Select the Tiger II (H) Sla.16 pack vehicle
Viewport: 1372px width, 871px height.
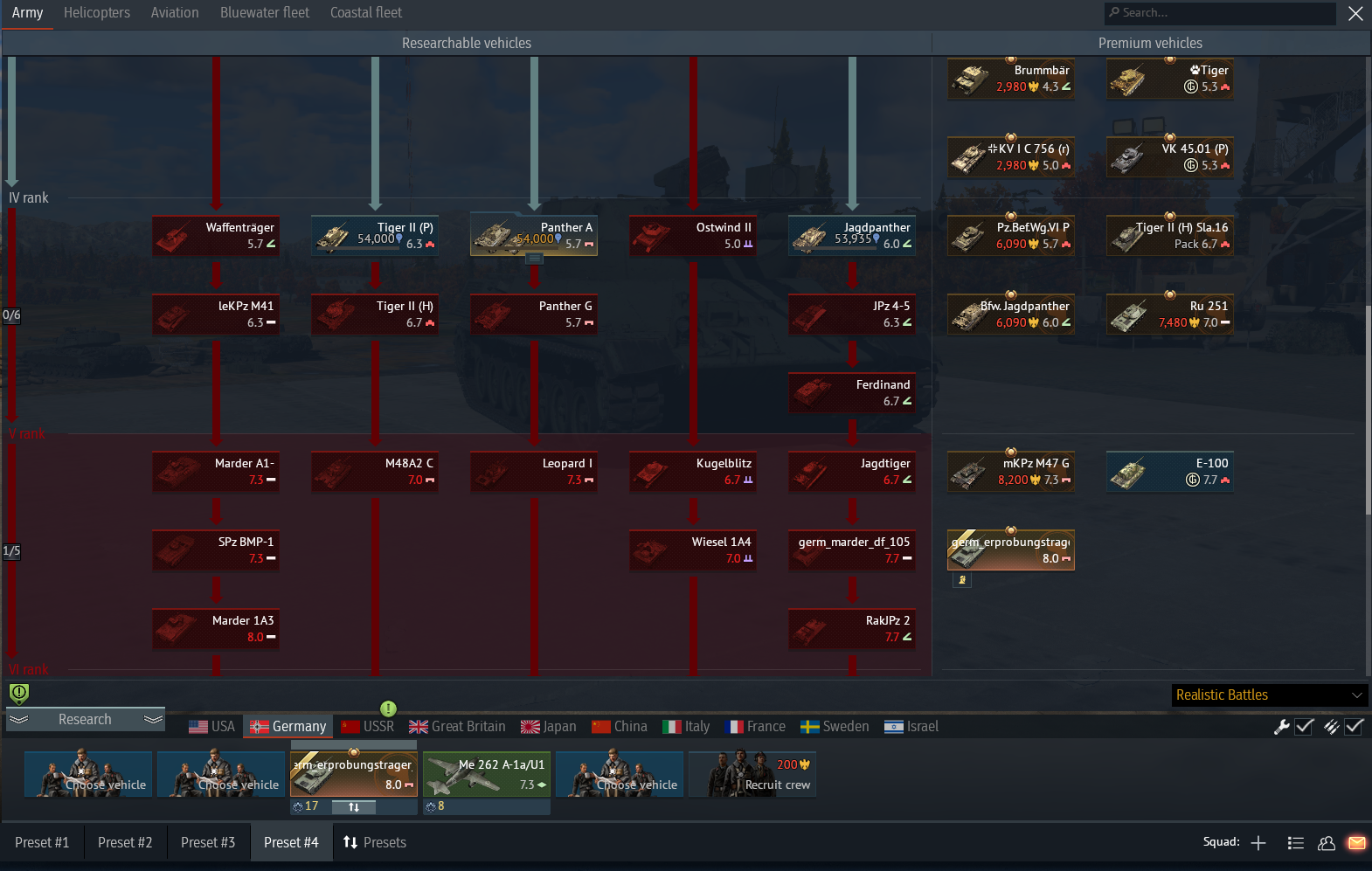tap(1170, 236)
